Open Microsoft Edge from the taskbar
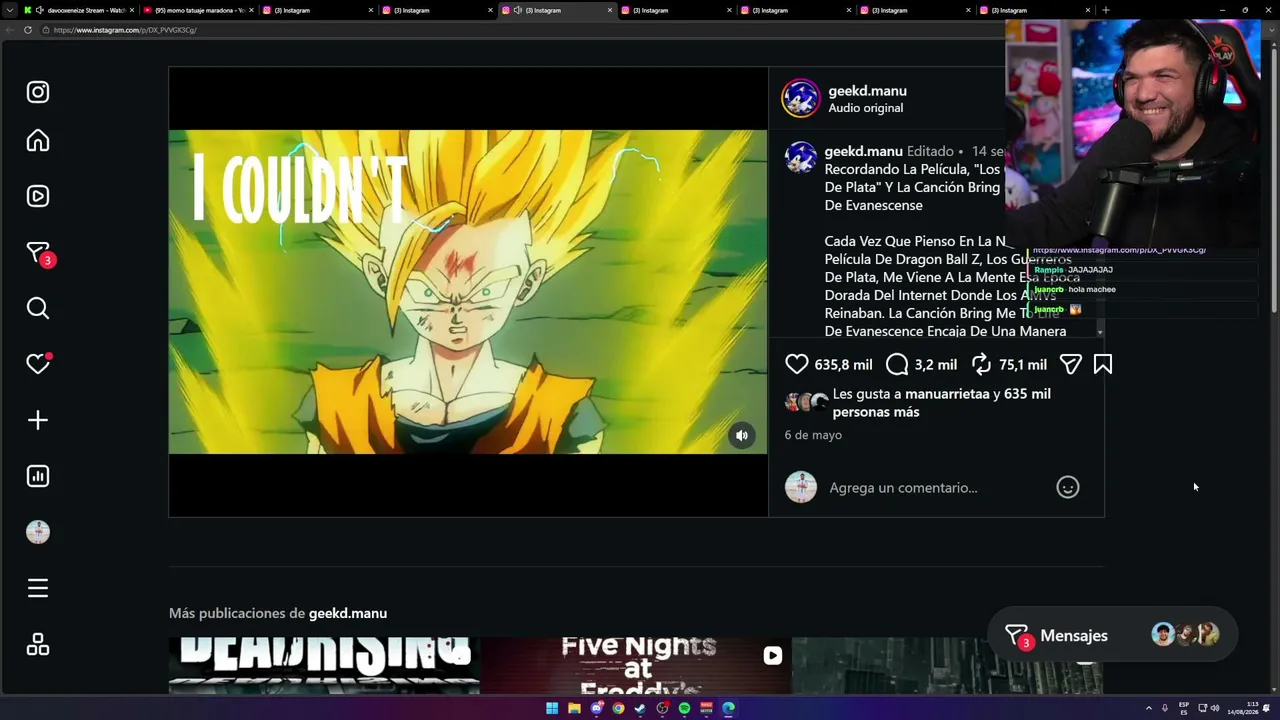Viewport: 1280px width, 720px height. point(728,708)
